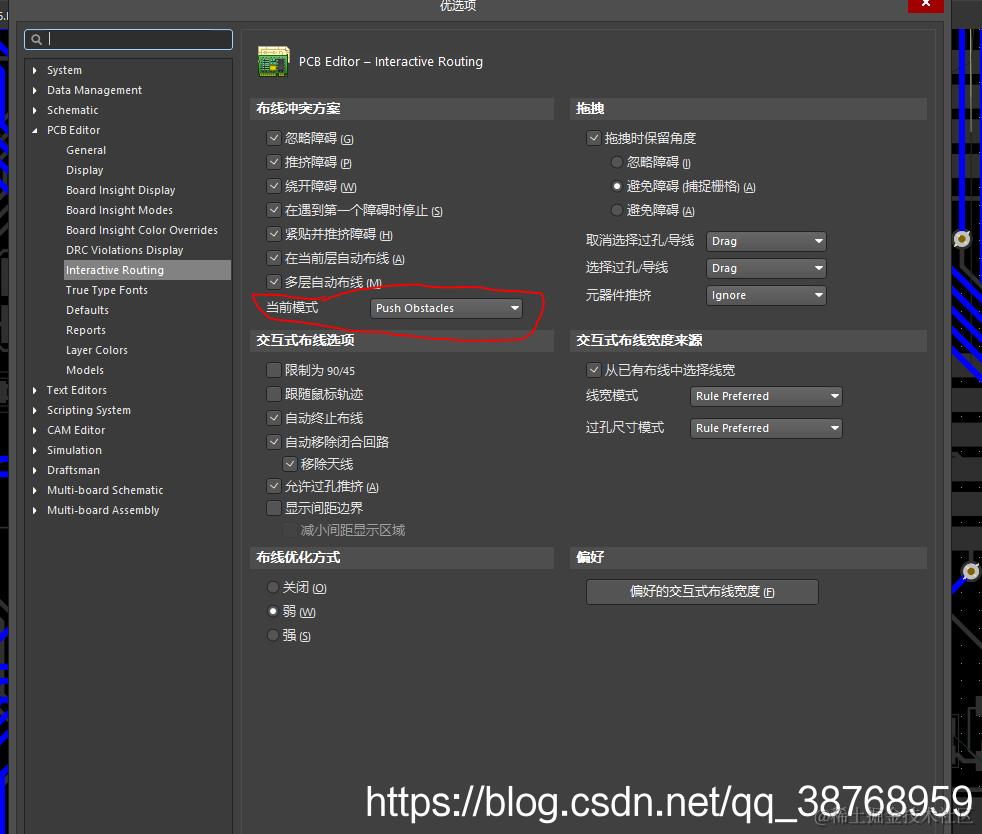Click the PCB Editor page icon

coord(274,61)
